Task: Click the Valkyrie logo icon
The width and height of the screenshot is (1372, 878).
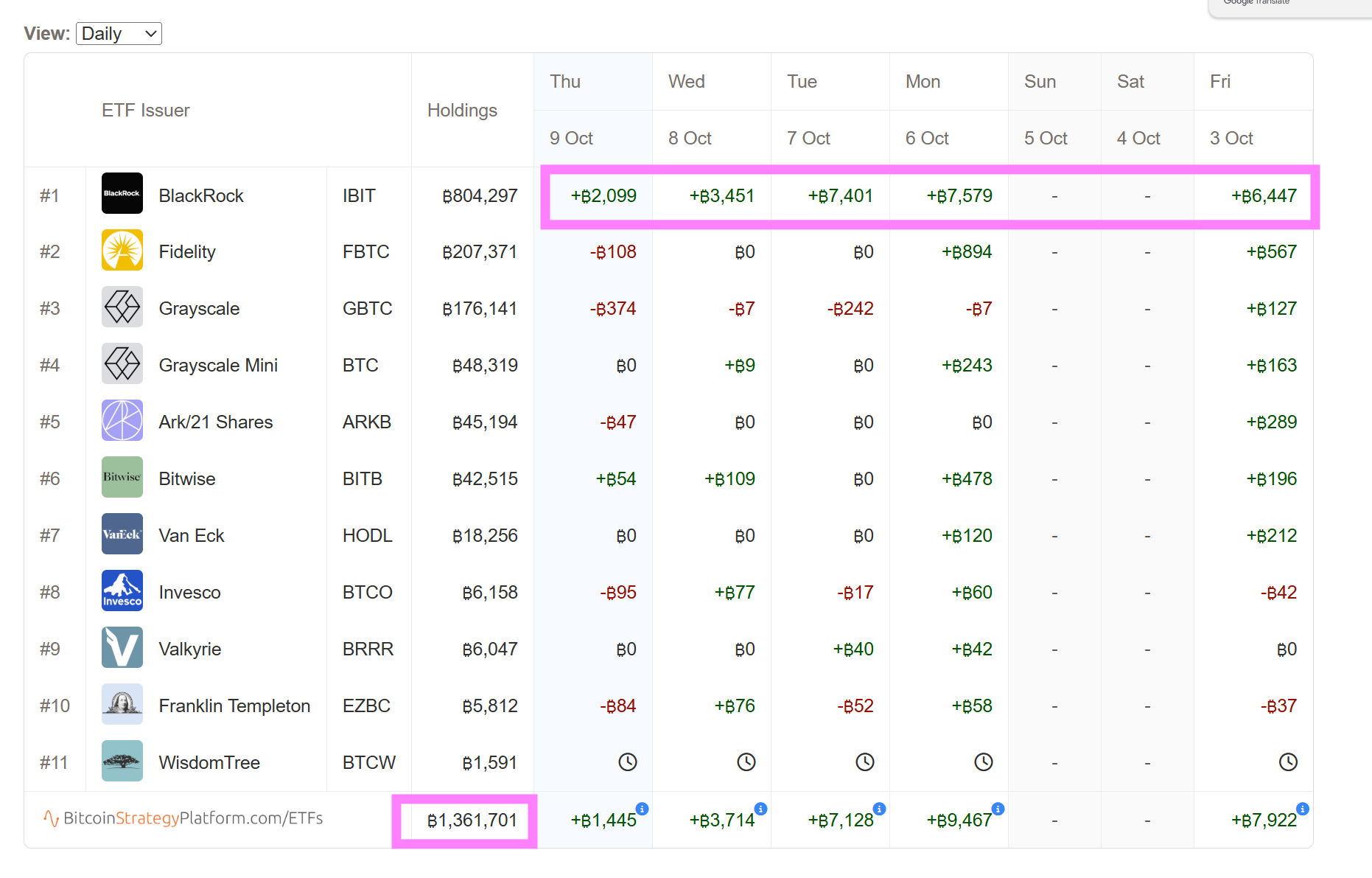Action: [122, 648]
